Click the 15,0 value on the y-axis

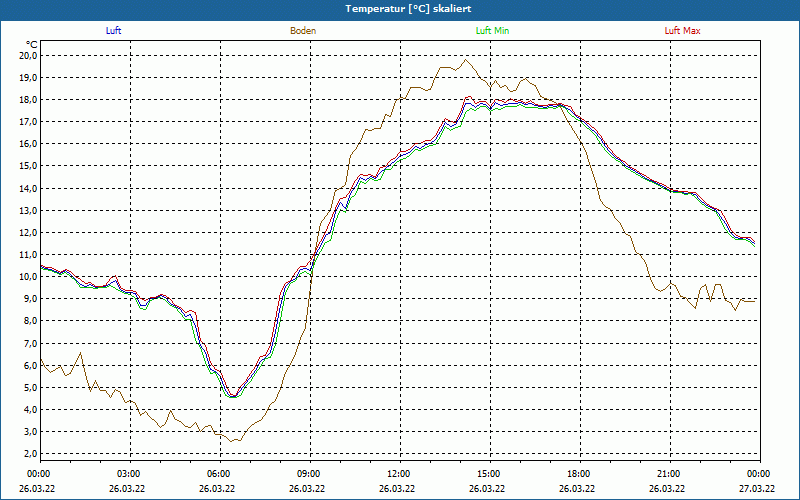(x=28, y=166)
